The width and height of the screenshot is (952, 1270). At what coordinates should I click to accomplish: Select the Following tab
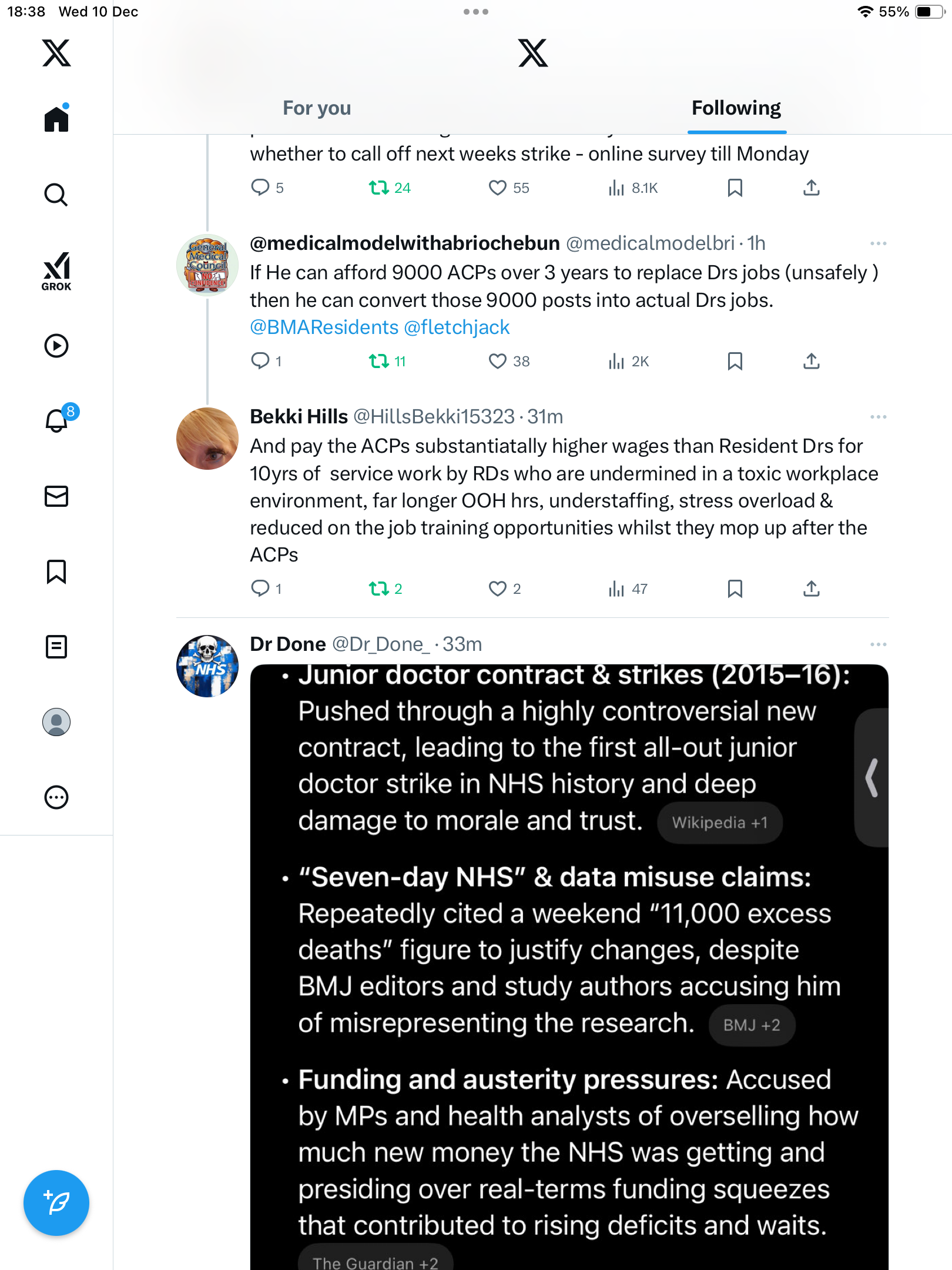[736, 108]
